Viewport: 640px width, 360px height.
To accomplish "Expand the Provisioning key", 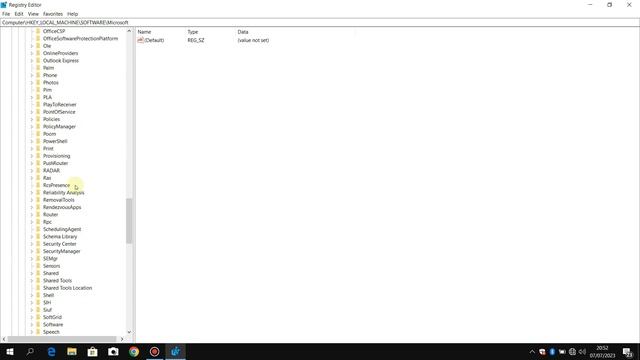I will [x=32, y=156].
